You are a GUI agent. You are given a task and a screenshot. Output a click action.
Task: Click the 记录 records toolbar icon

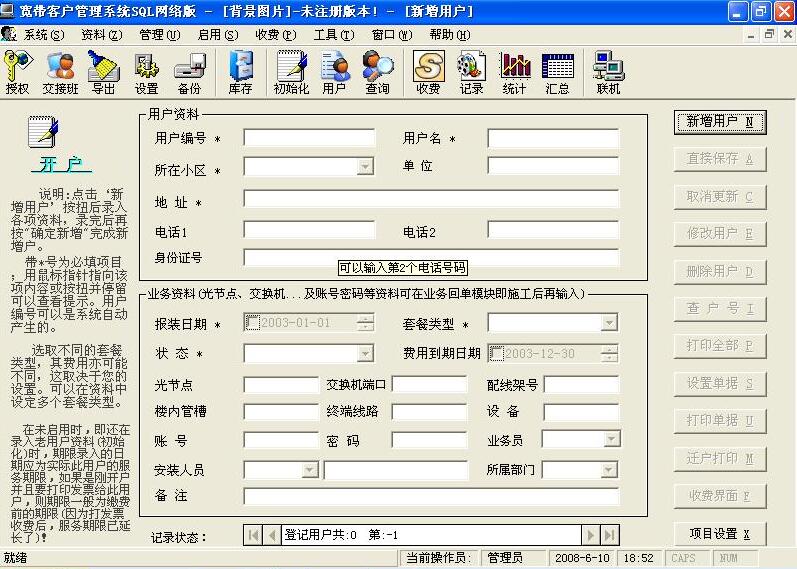coord(471,72)
